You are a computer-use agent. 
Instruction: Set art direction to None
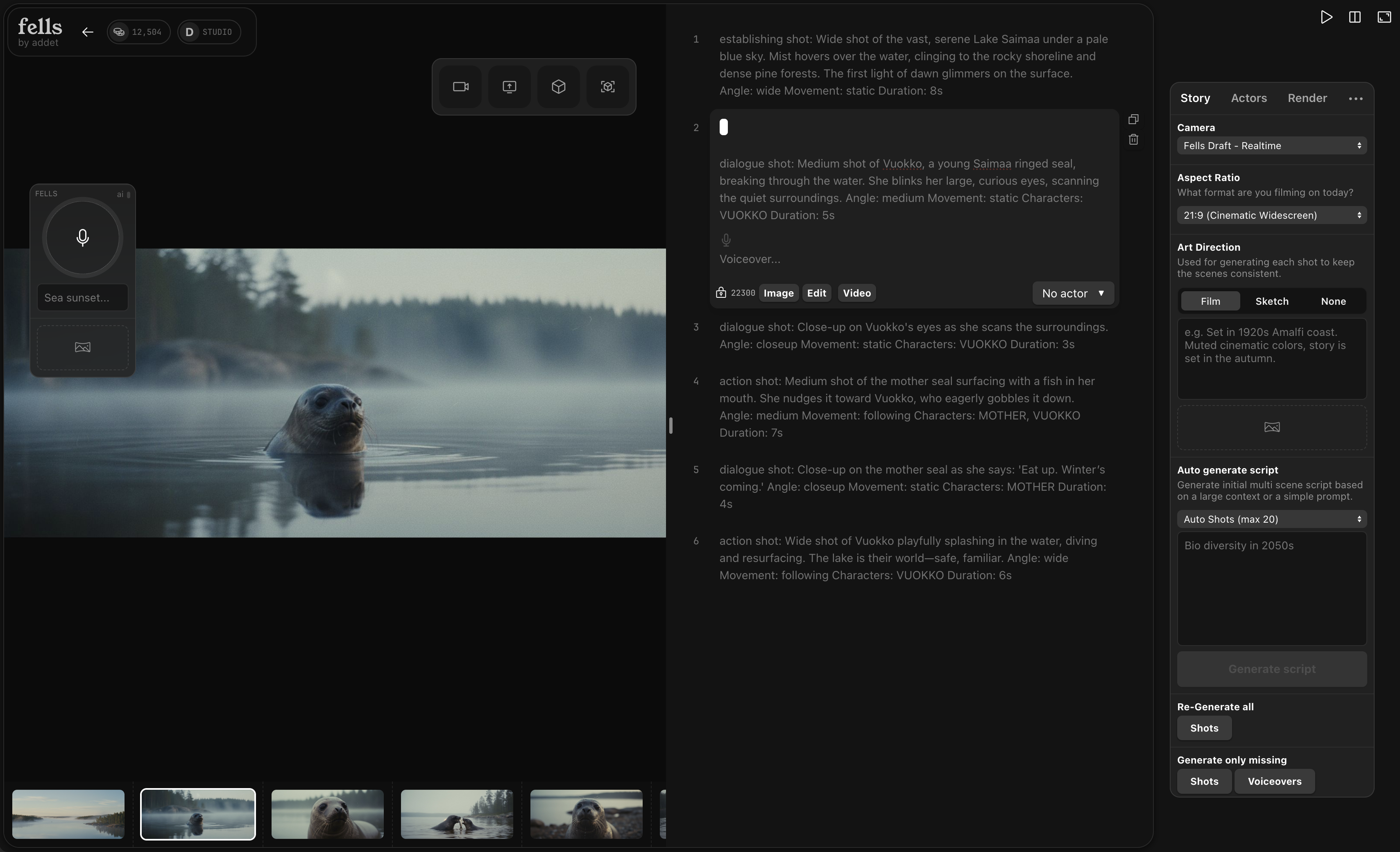(x=1333, y=301)
